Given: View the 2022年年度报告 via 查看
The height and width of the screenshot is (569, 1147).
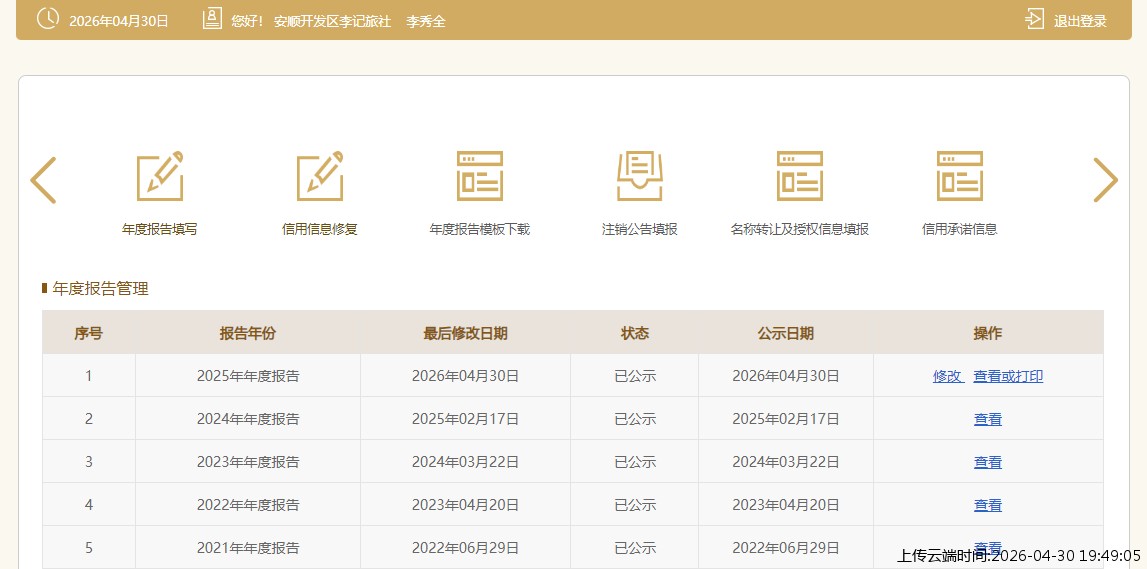Looking at the screenshot, I should (988, 505).
